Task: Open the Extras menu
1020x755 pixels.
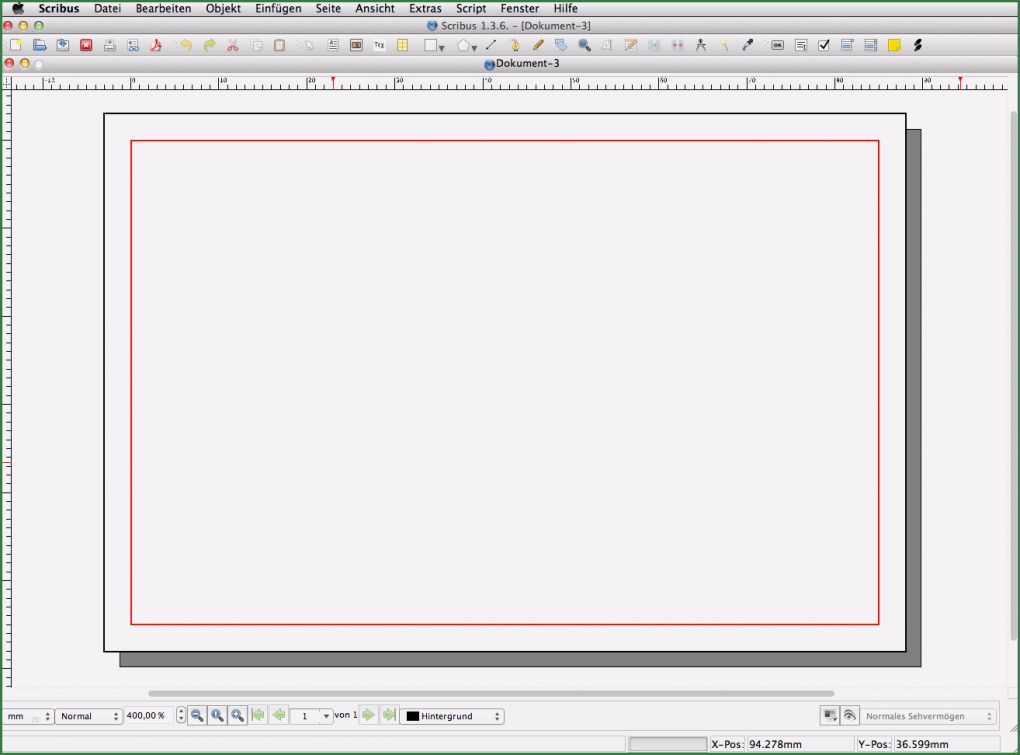Action: click(x=425, y=8)
